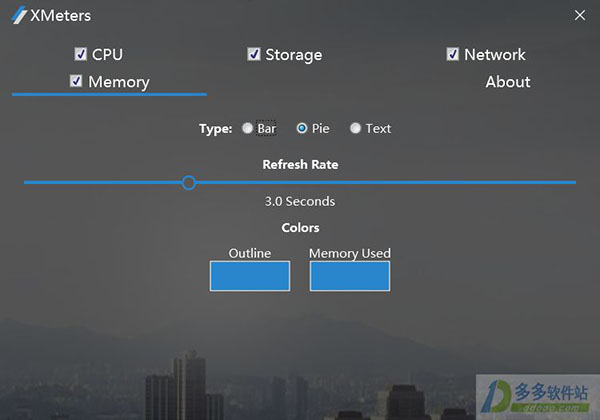Open the Memory Used color swatch
The height and width of the screenshot is (420, 600).
350,276
